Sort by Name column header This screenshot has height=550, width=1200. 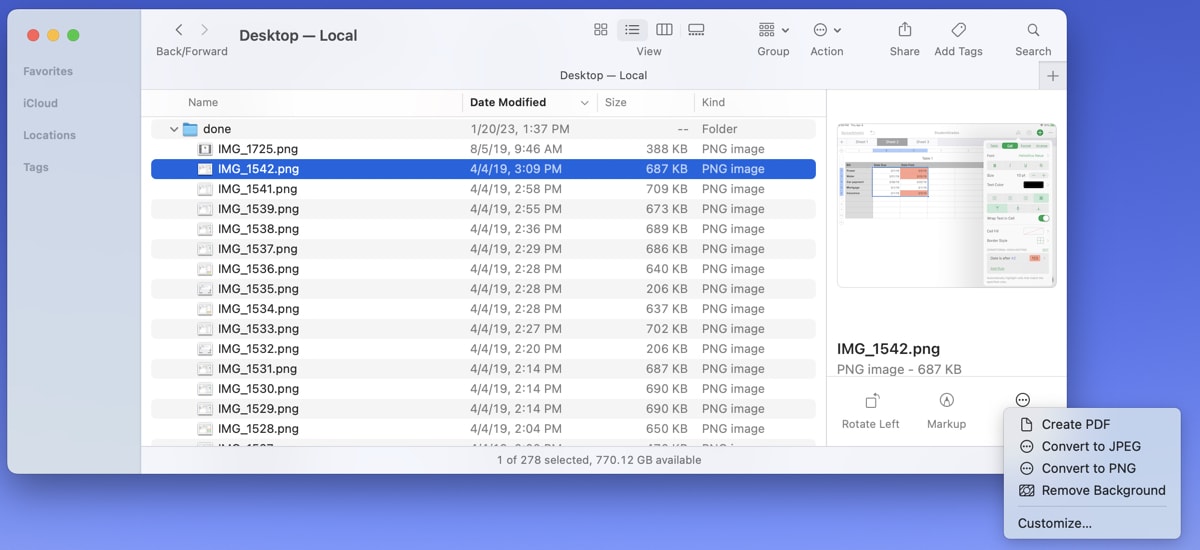point(203,102)
